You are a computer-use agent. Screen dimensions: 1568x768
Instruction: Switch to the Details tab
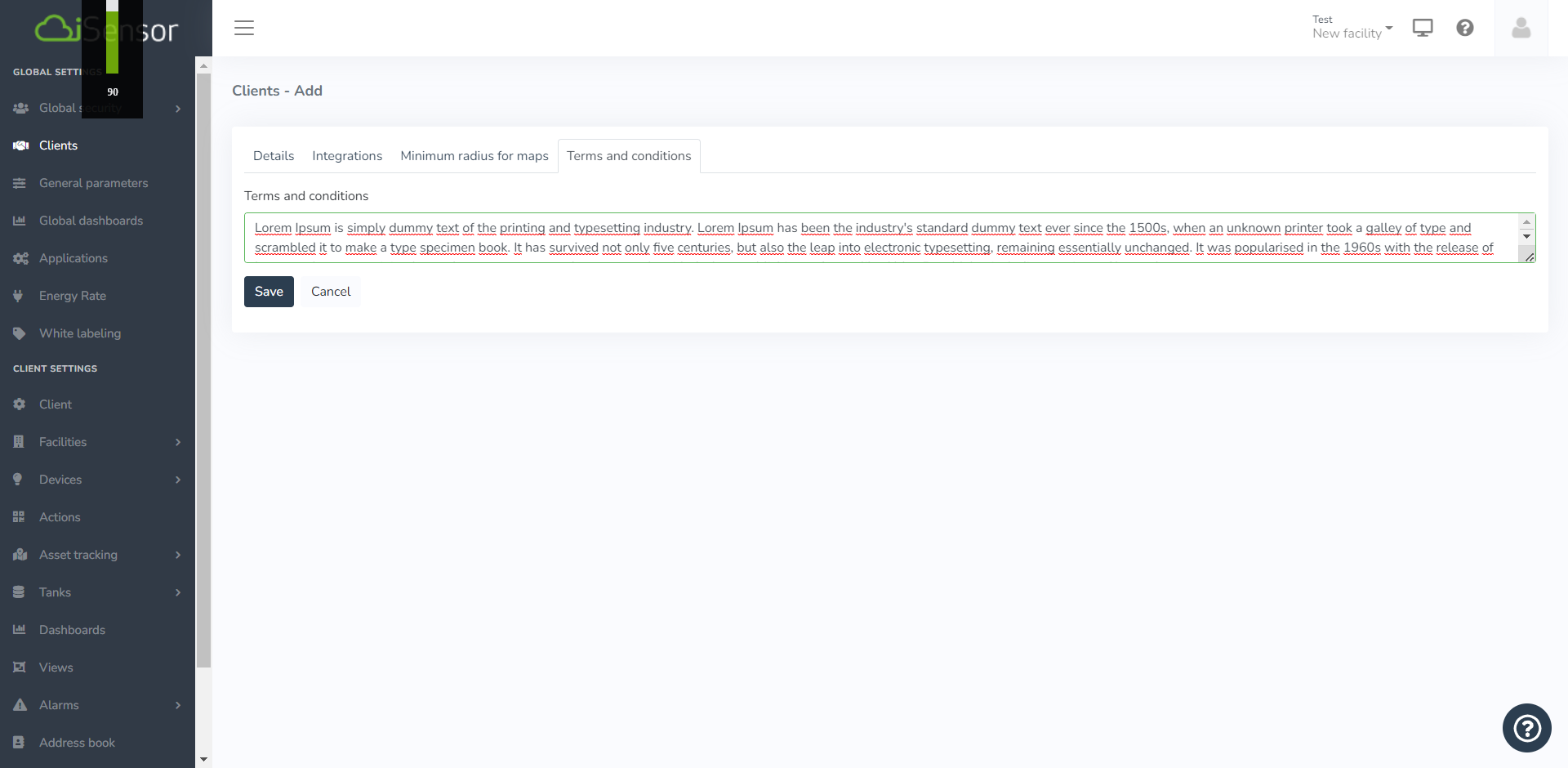274,156
